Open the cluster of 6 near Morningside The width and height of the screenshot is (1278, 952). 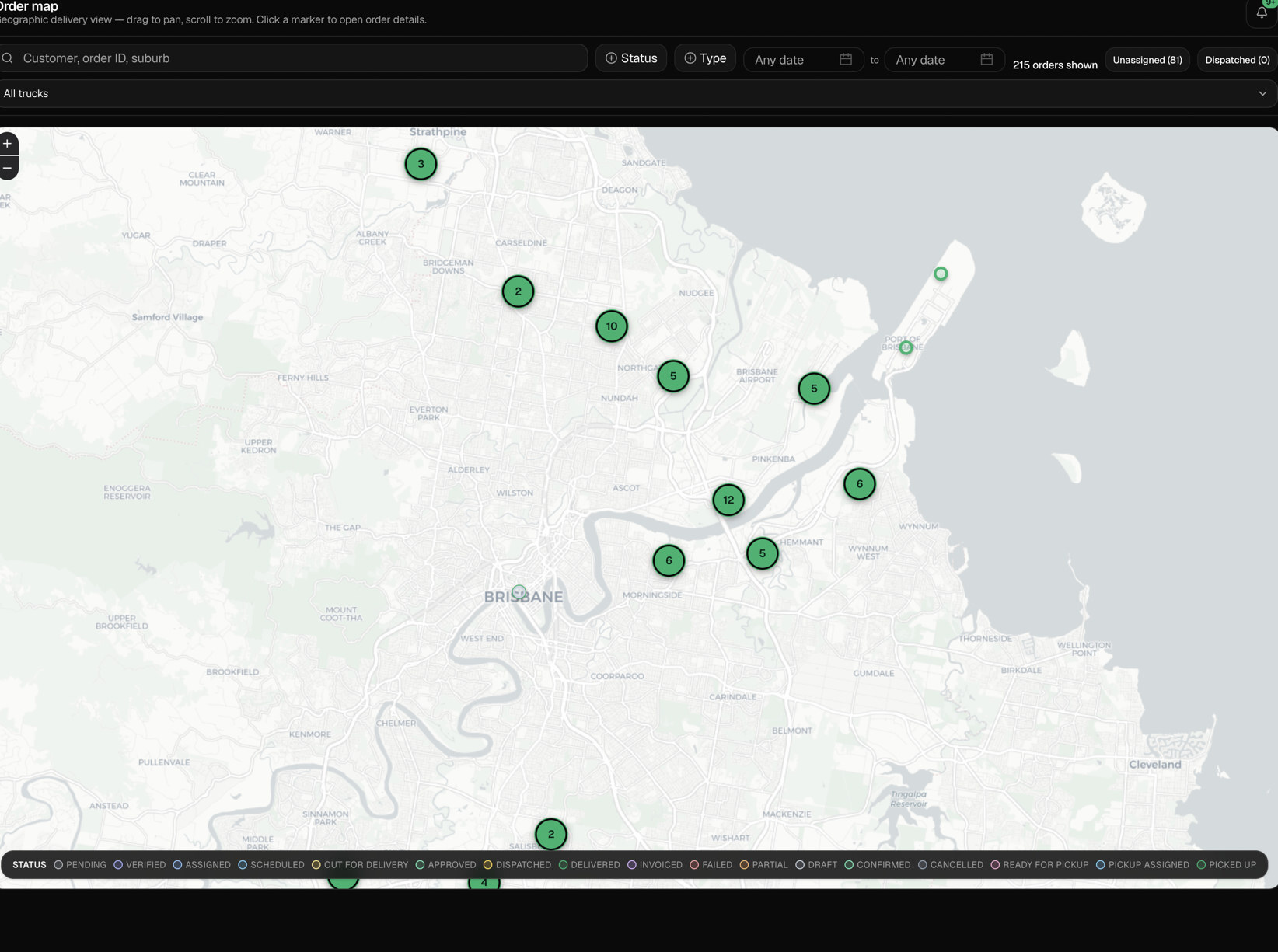(669, 560)
